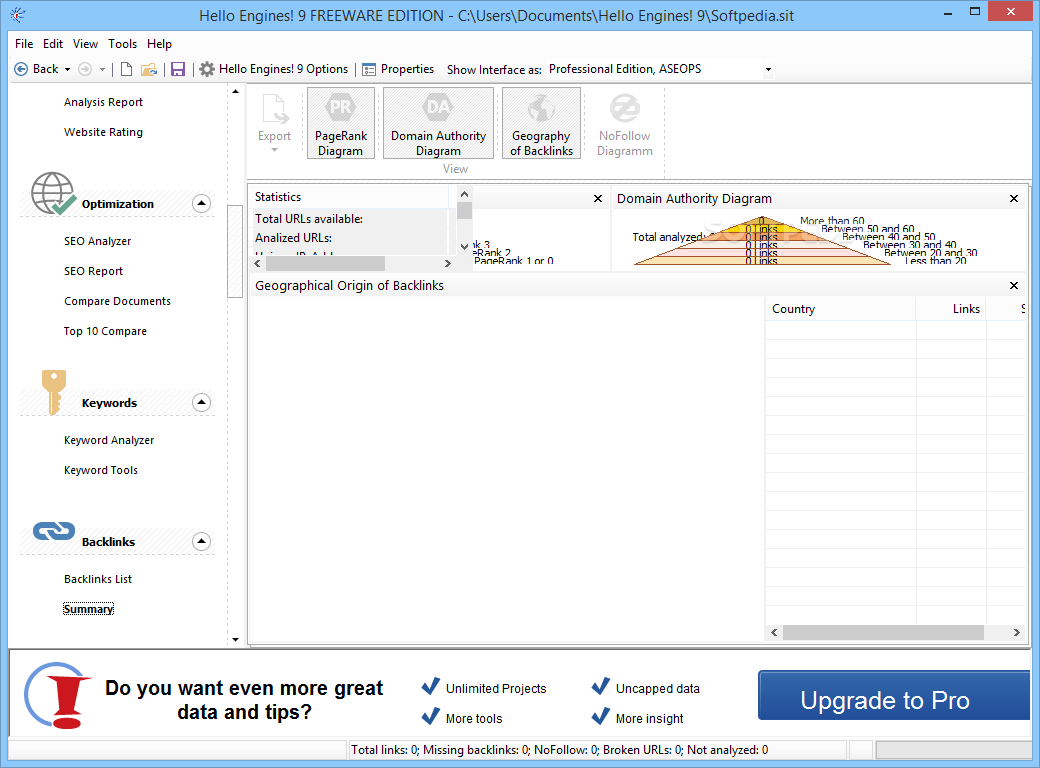The image size is (1040, 768).
Task: Click Statistics list scroll up arrow
Action: [464, 194]
